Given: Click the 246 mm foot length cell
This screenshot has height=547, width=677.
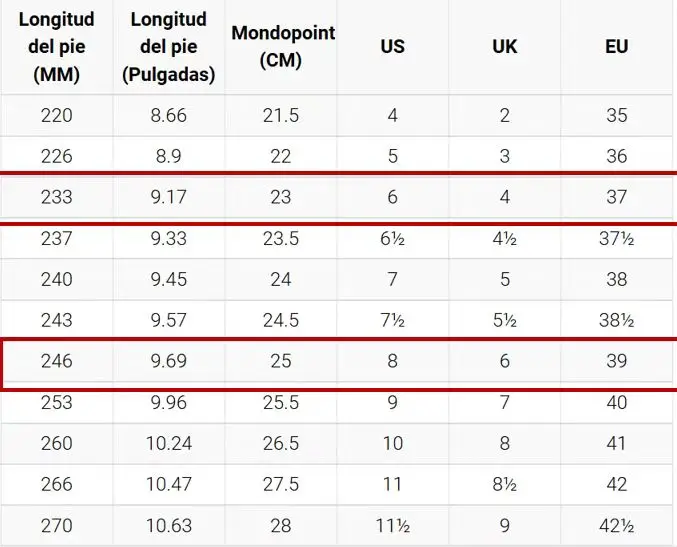Looking at the screenshot, I should pos(56,362).
